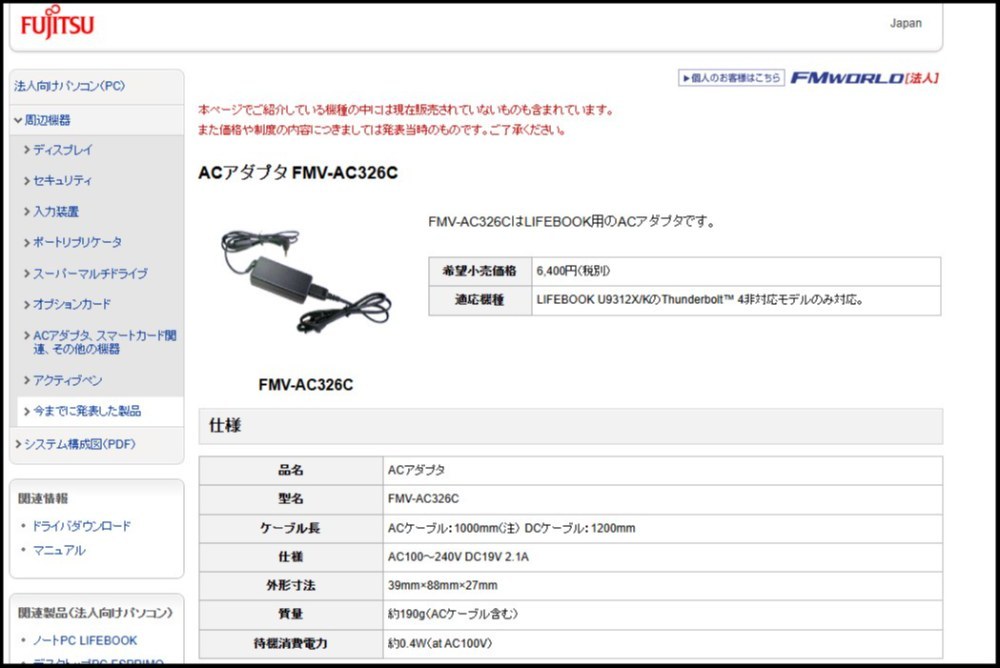The image size is (1000, 668).
Task: Click the 個人のお客様はこちら button
Action: click(x=731, y=78)
